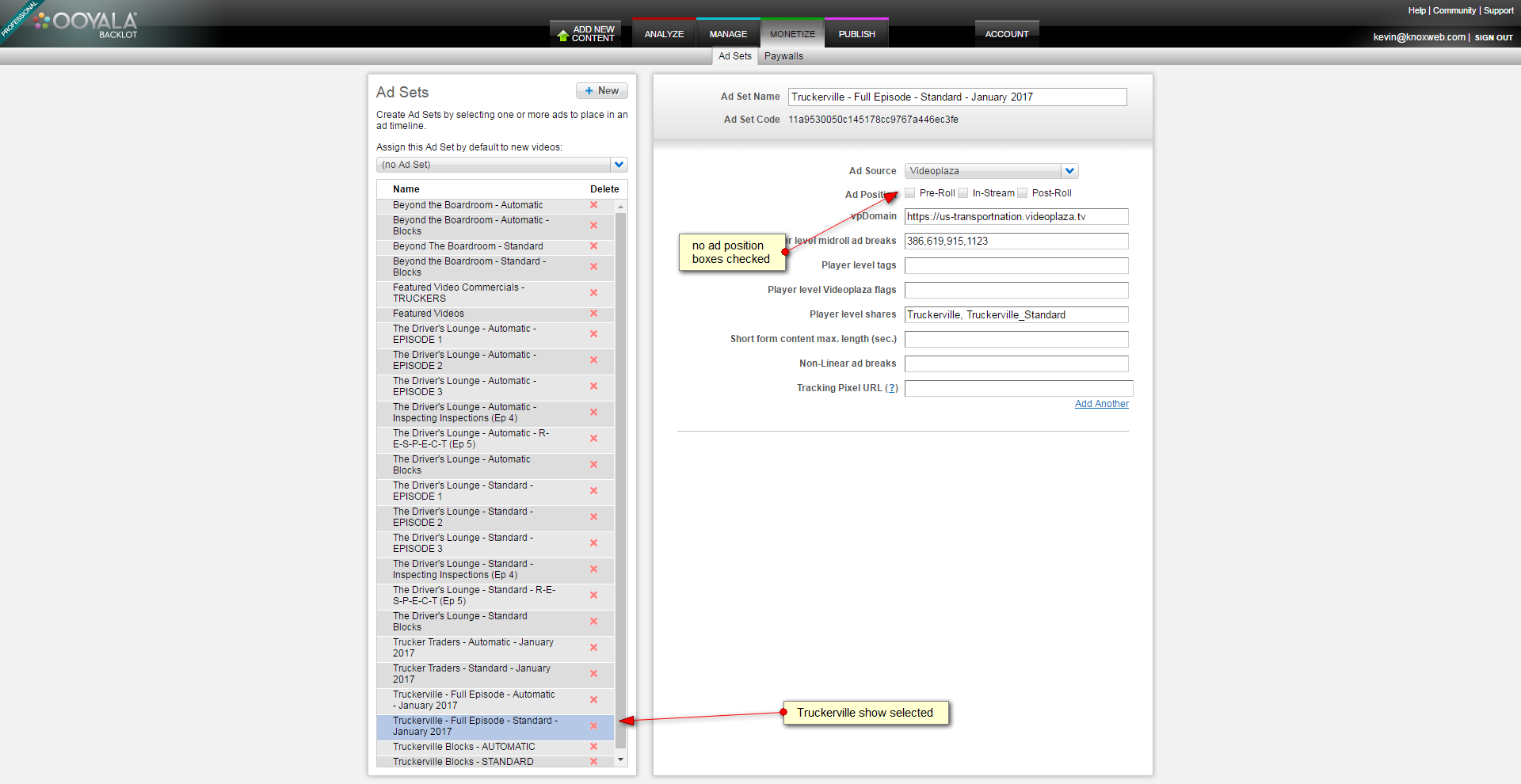Click the Player level tags field
The image size is (1521, 784).
click(x=1016, y=265)
